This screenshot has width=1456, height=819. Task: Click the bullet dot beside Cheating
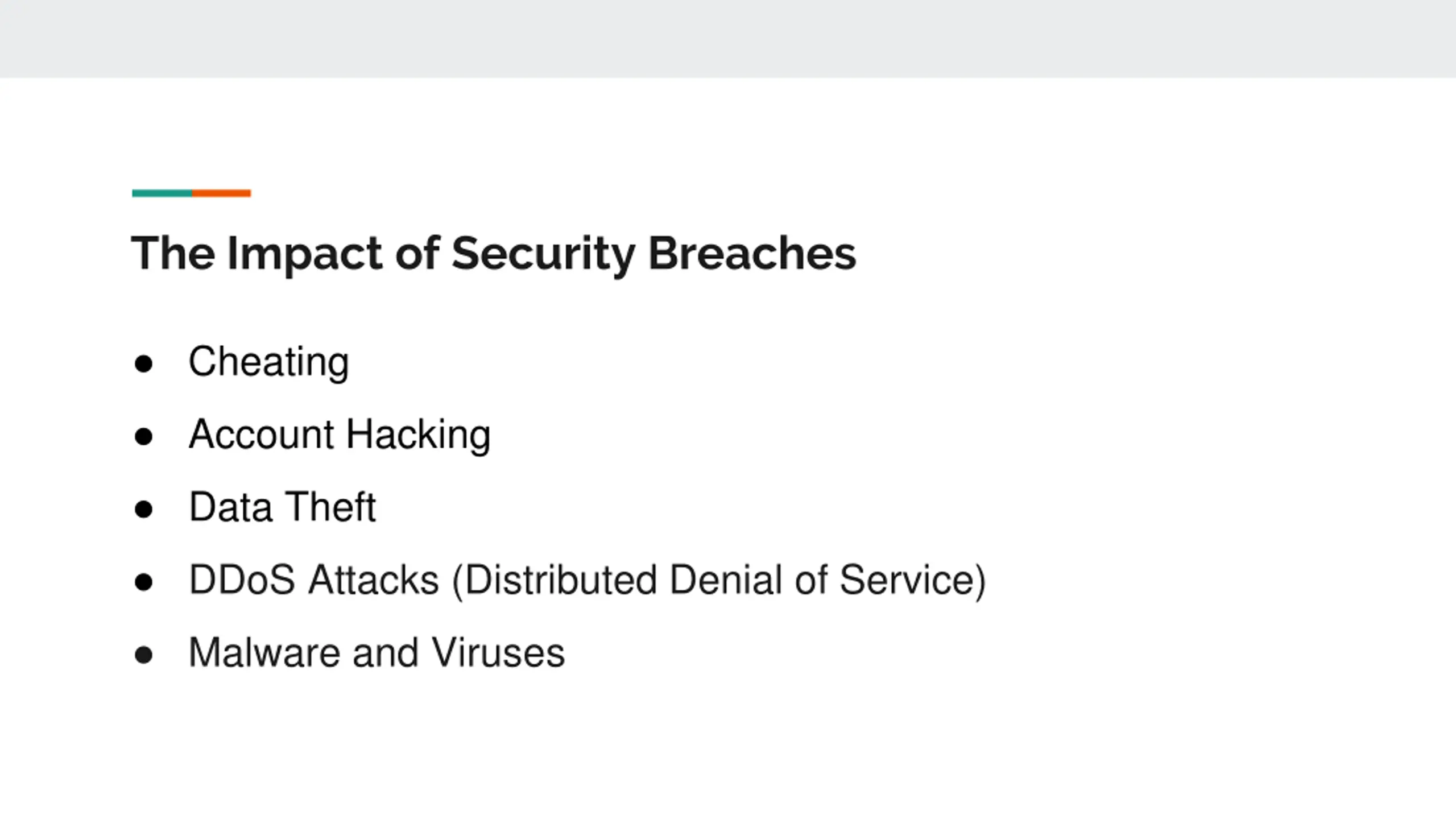pyautogui.click(x=143, y=363)
